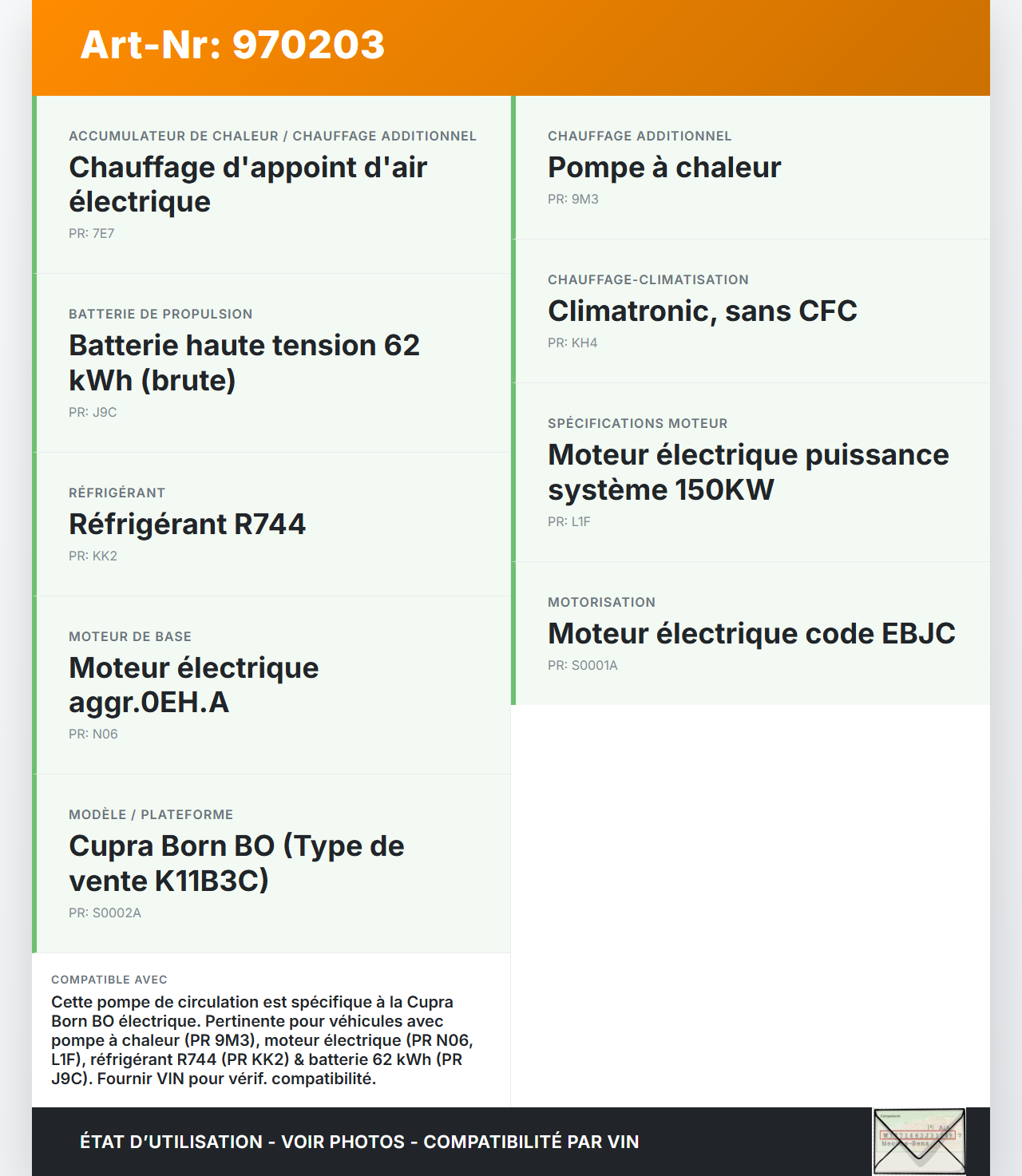Click the Climatronic, sans CFC heading
Viewport: 1022px width, 1176px height.
(x=703, y=311)
